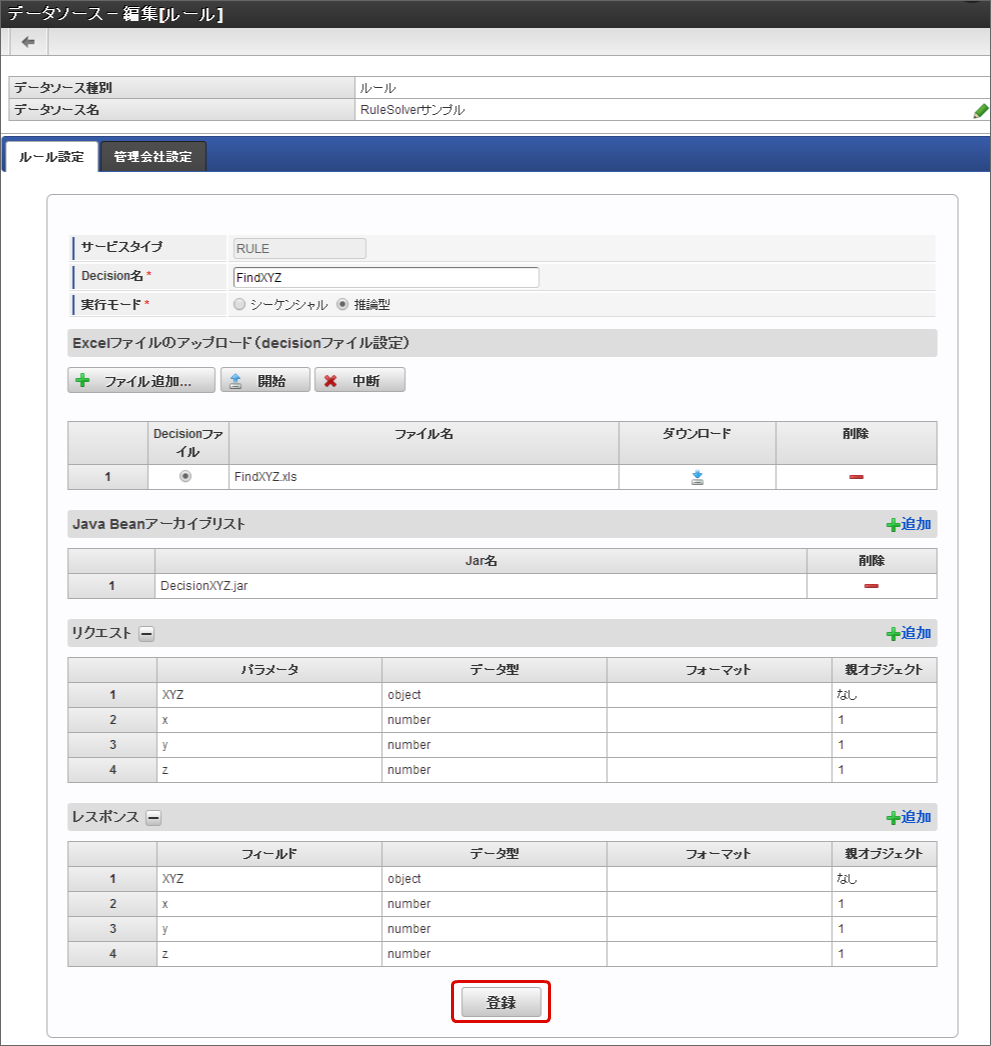The width and height of the screenshot is (991, 1046).
Task: Click 'object' data type in response table
Action: [x=404, y=879]
